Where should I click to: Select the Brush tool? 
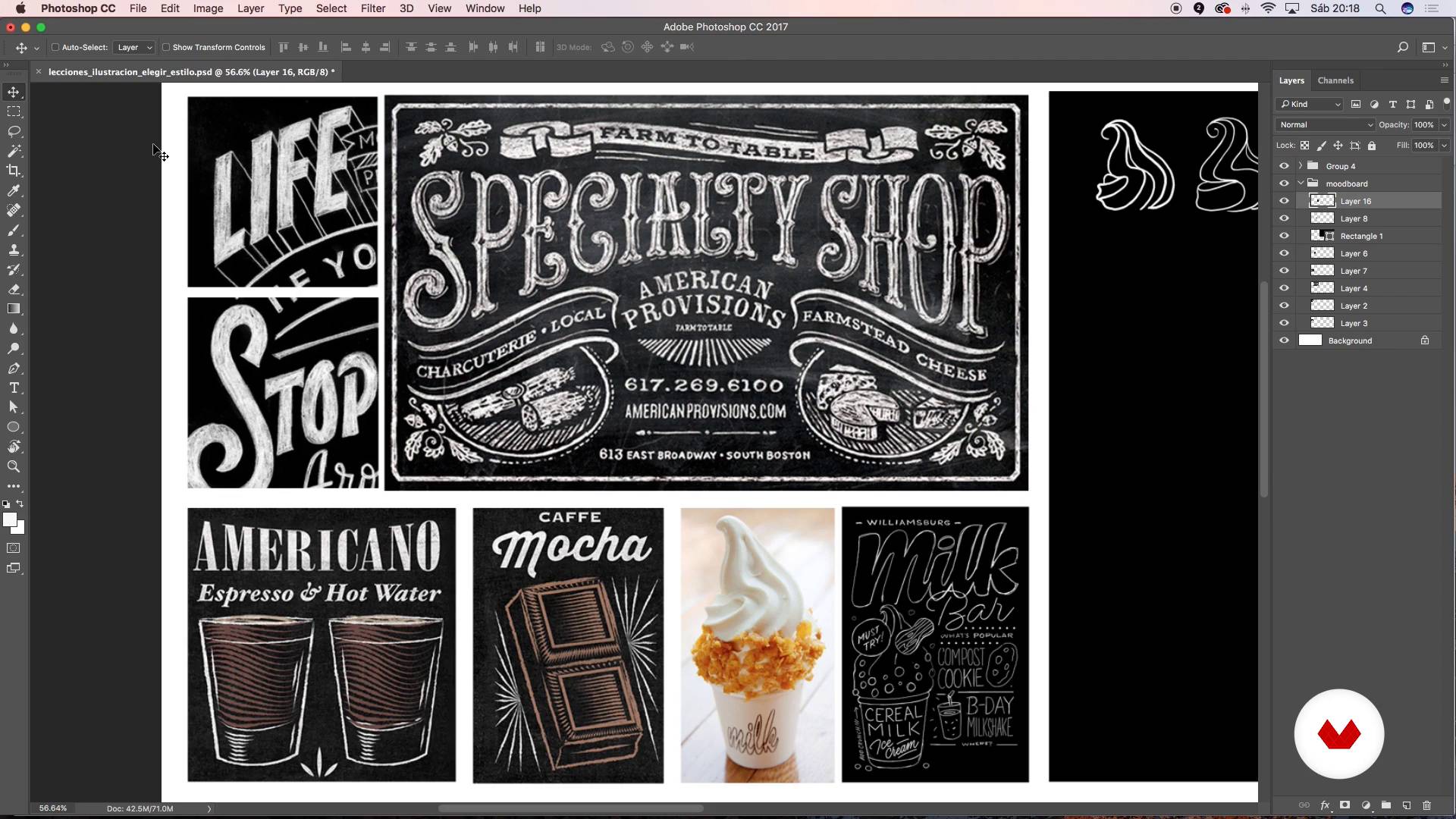click(x=14, y=230)
